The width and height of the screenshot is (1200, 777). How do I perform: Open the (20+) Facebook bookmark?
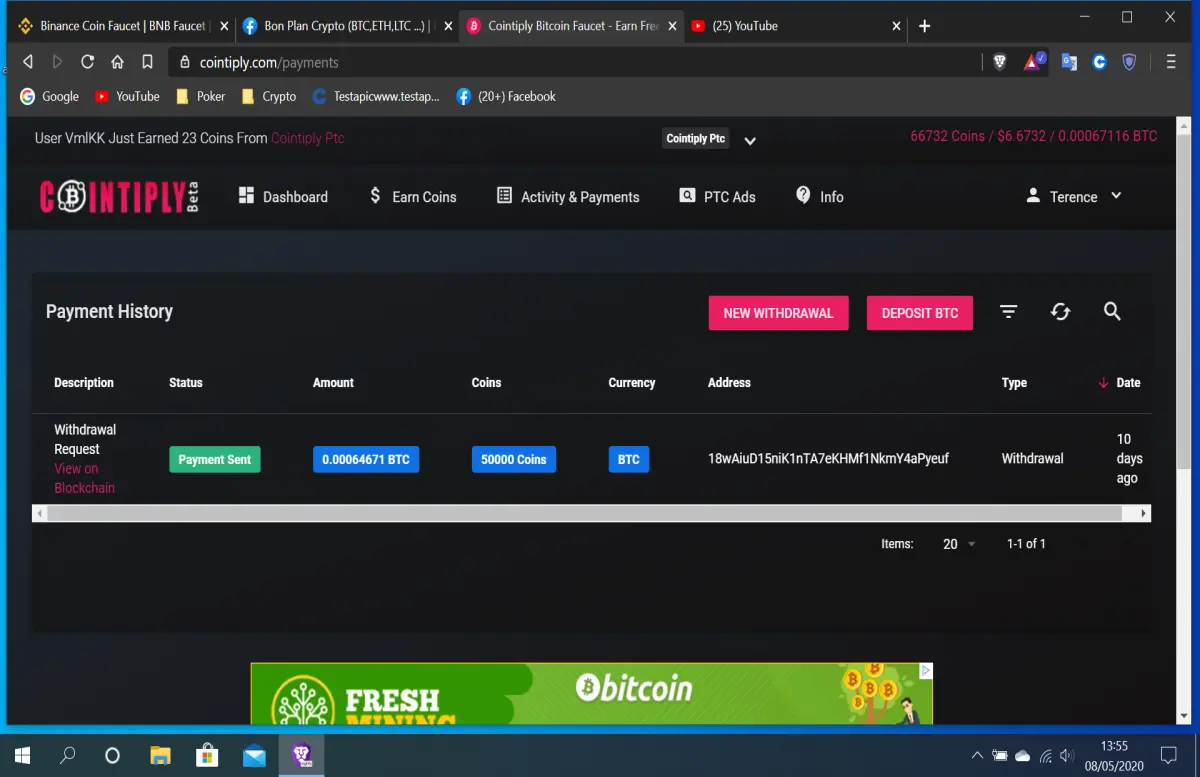(x=506, y=97)
